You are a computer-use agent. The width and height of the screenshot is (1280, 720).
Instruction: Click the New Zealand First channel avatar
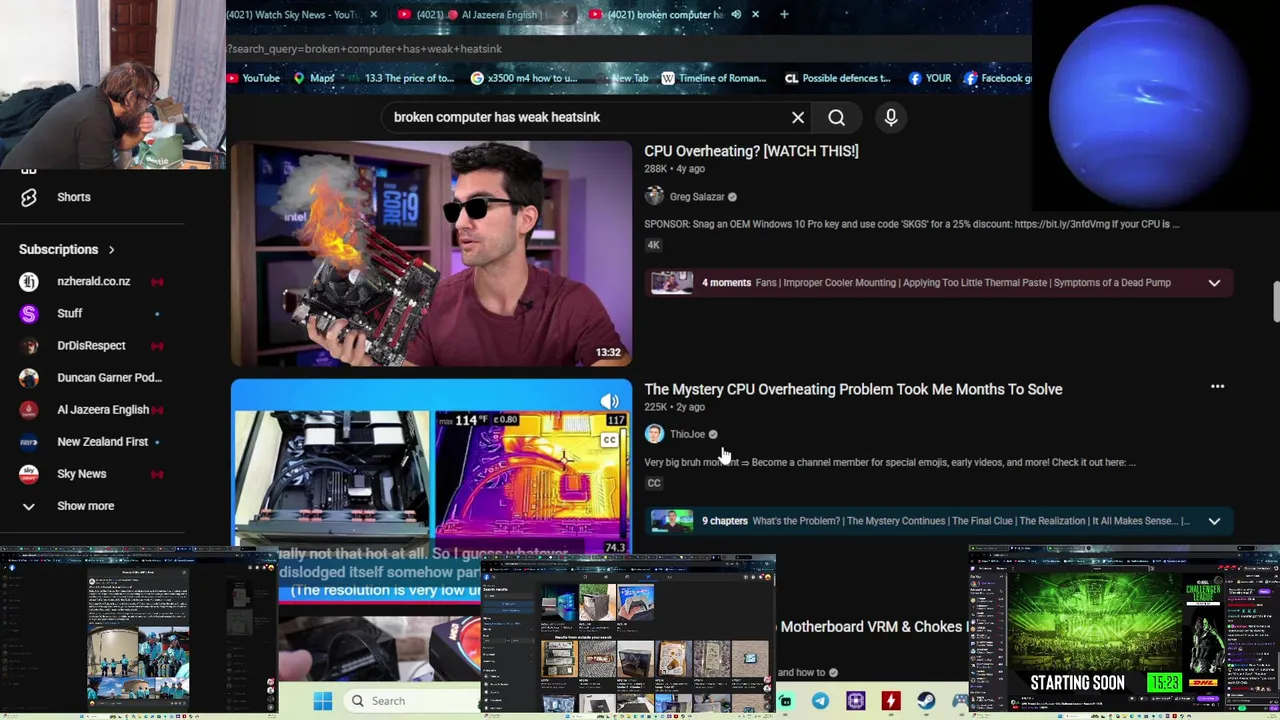[29, 441]
